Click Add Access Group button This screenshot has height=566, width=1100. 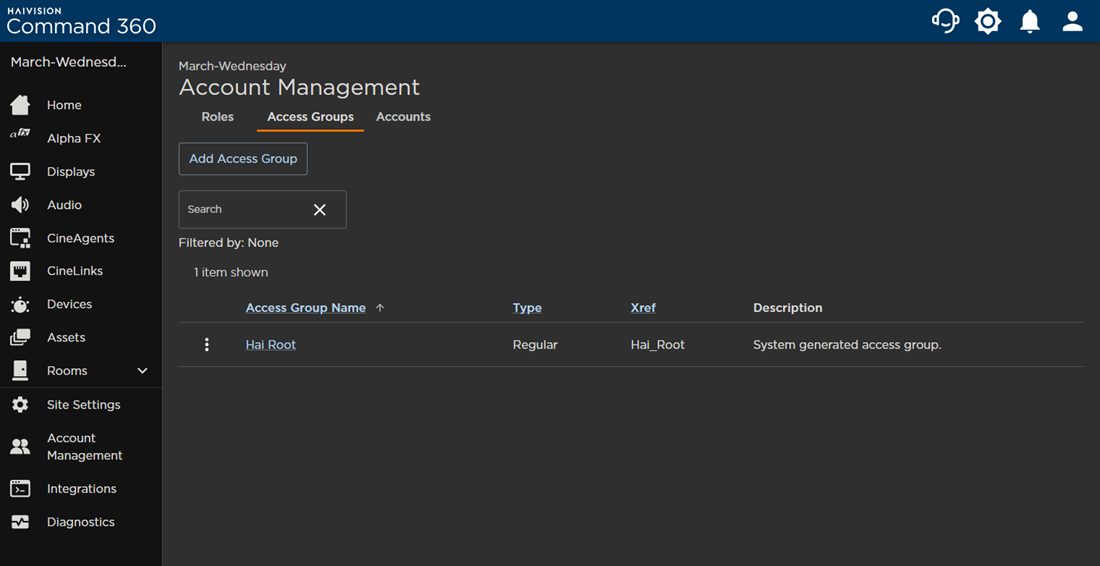click(243, 159)
